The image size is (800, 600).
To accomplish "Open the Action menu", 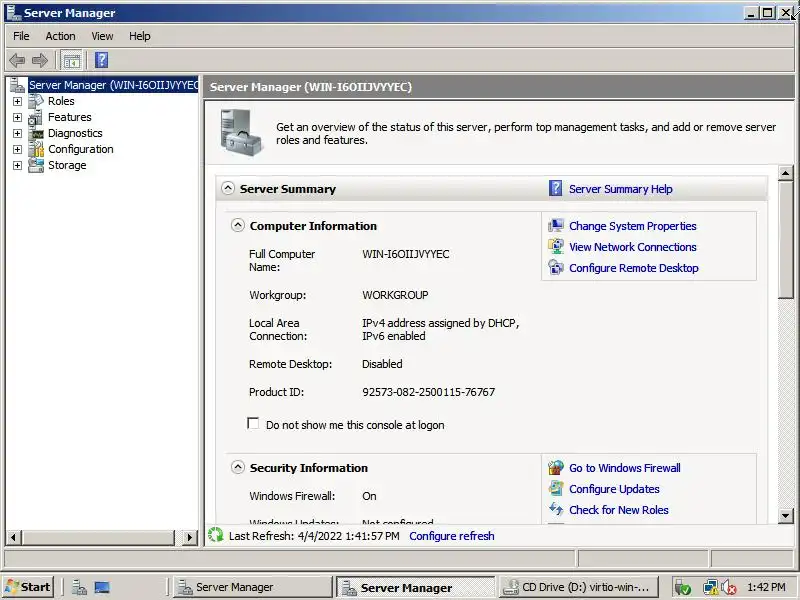I will [60, 36].
